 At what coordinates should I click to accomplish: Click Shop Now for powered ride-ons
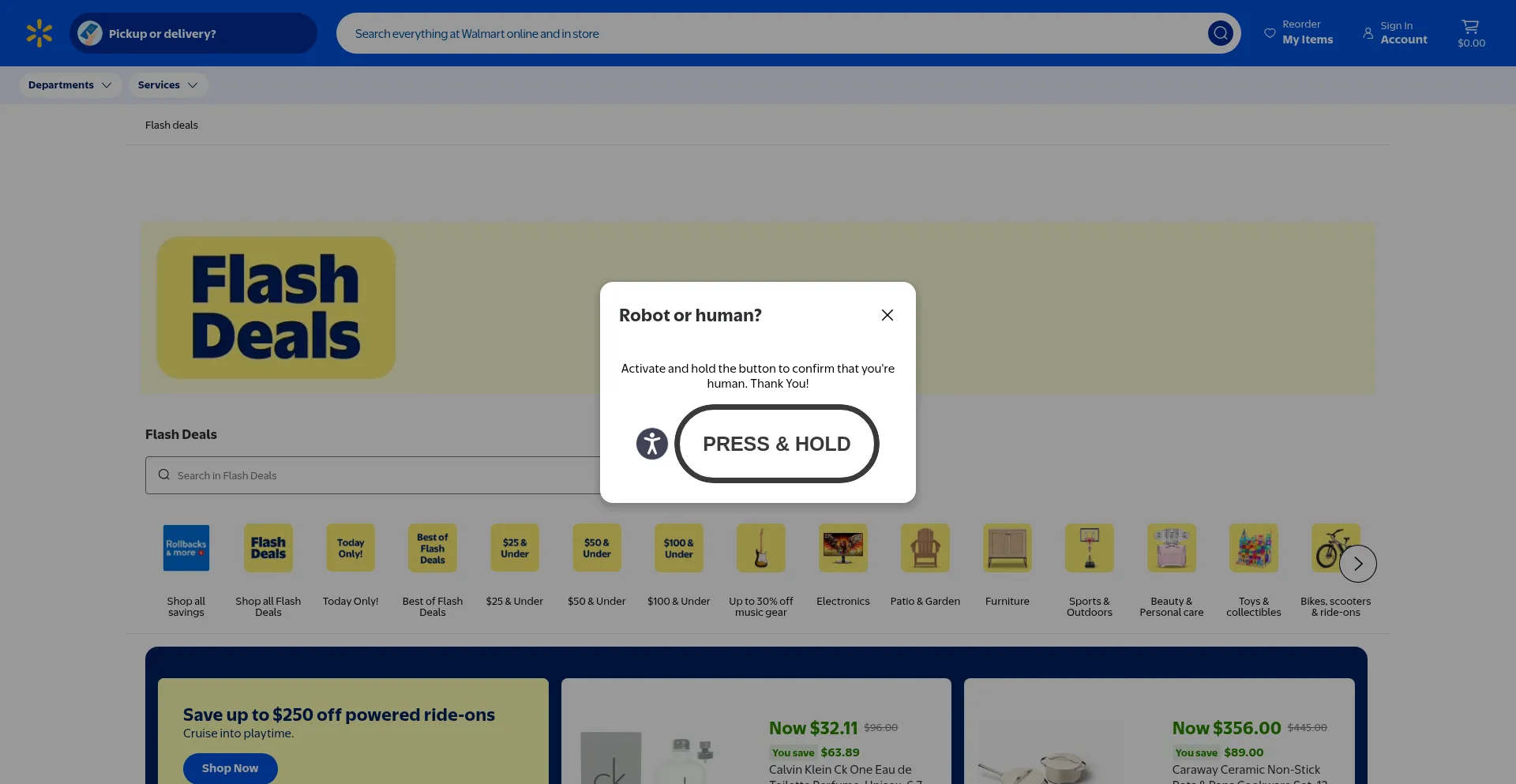point(231,768)
